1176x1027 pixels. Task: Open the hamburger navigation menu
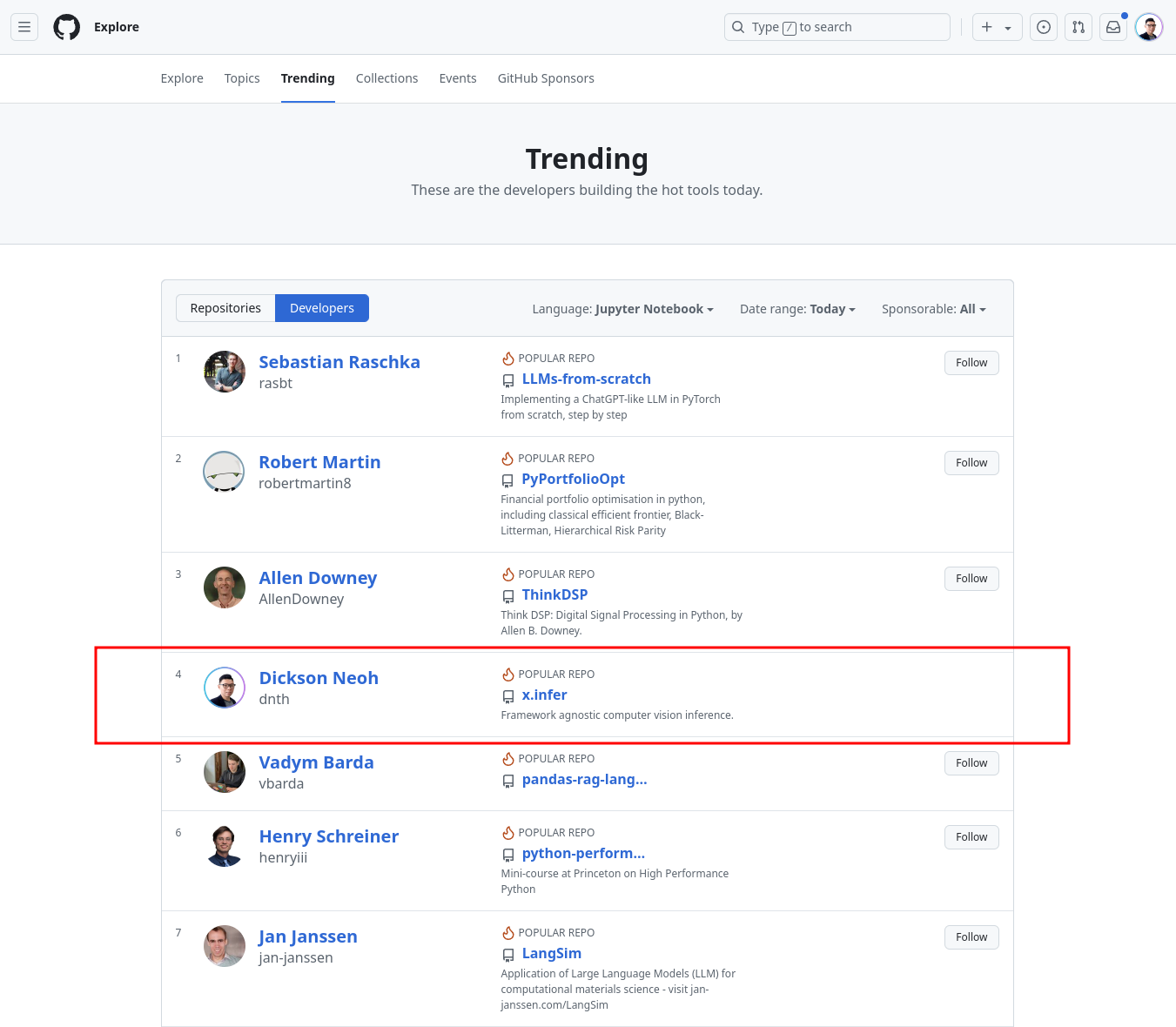(x=24, y=27)
